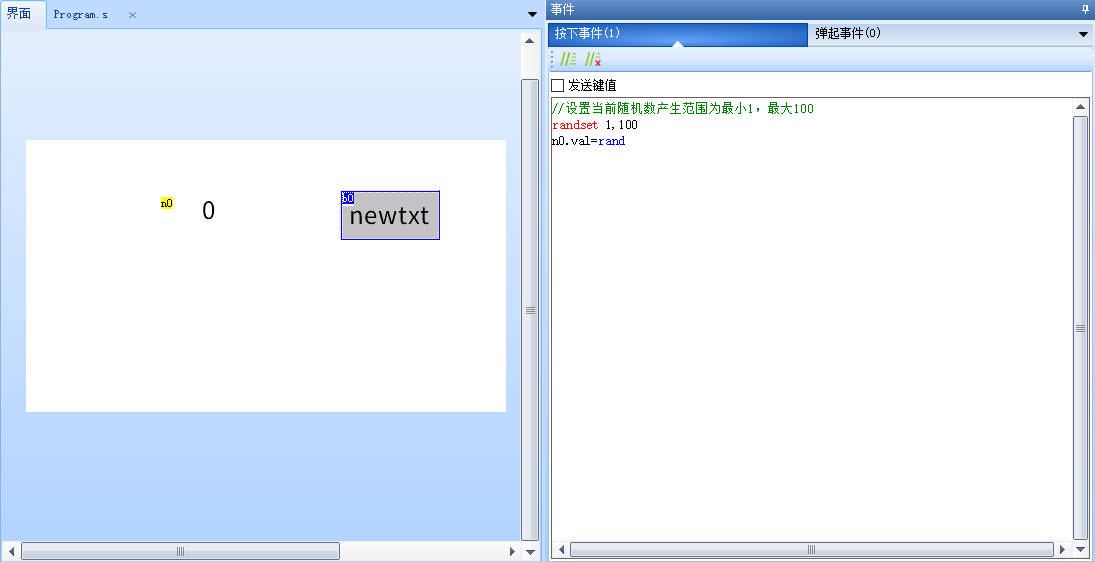Viewport: 1095px width, 562px height.
Task: Click the comment-out lines icon
Action: click(x=568, y=60)
